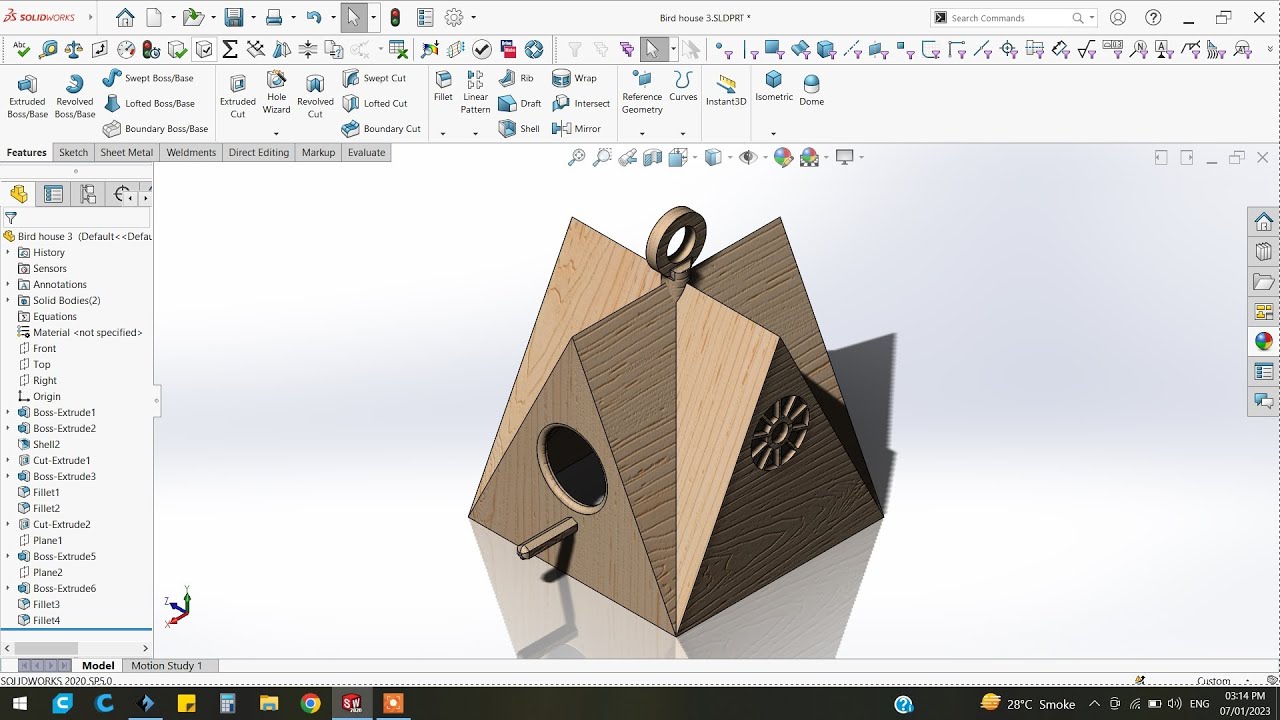This screenshot has height=720, width=1280.
Task: Select the Swept Cut tool
Action: pyautogui.click(x=374, y=78)
